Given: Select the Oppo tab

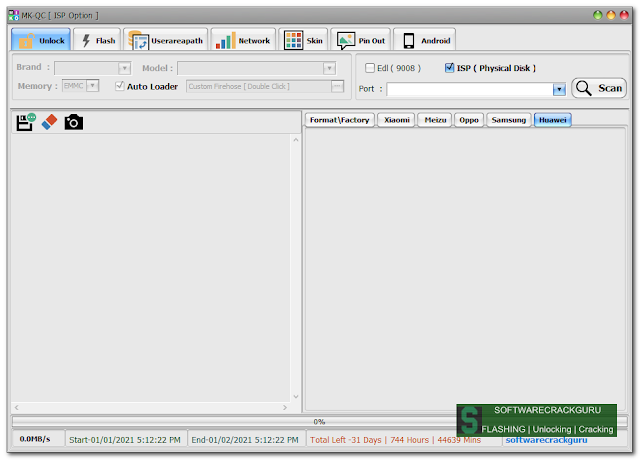Looking at the screenshot, I should [469, 120].
